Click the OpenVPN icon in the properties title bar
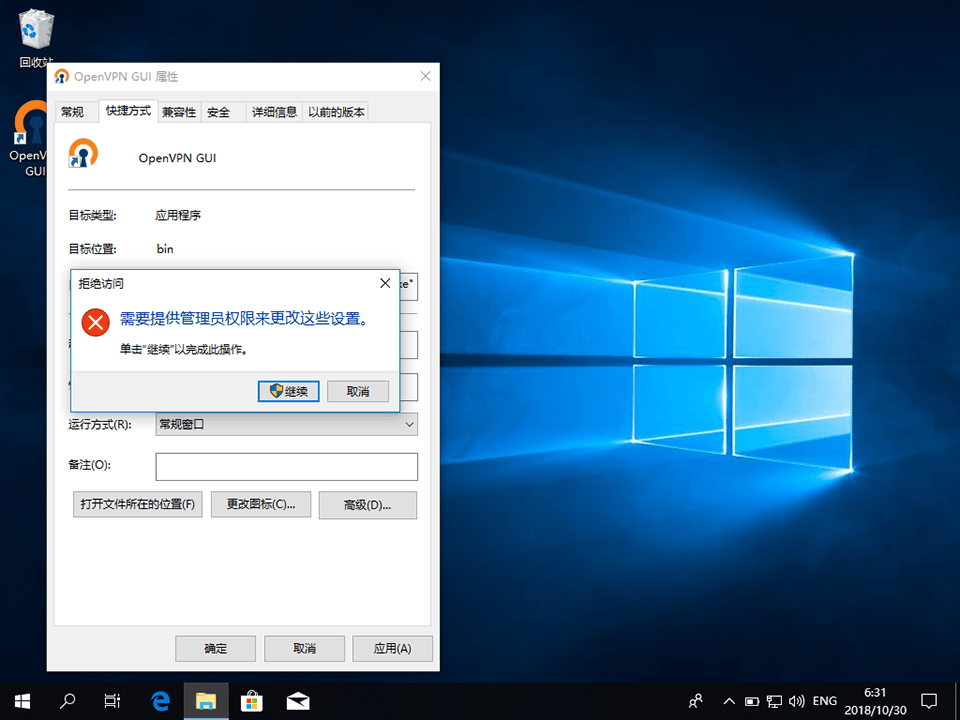 [61, 77]
